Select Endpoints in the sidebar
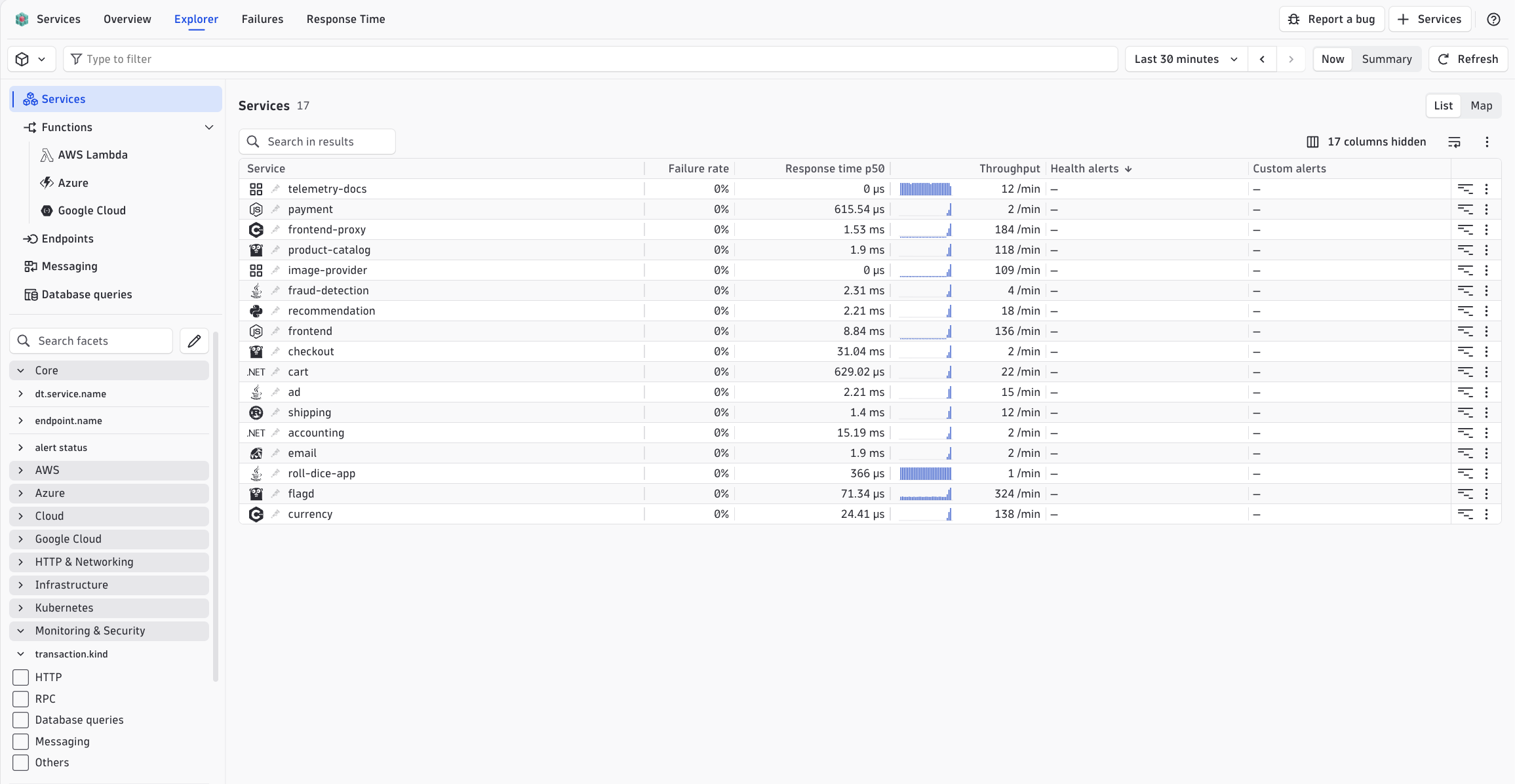 [x=67, y=239]
